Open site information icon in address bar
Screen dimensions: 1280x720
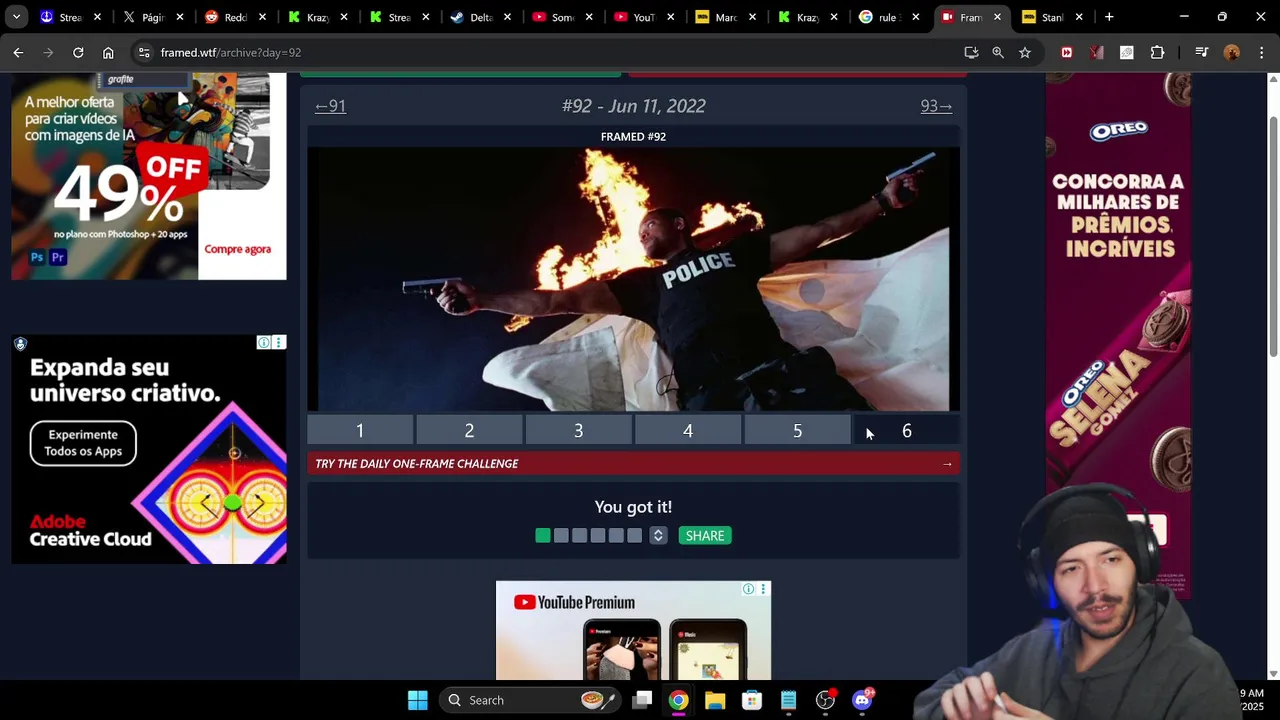click(x=144, y=52)
